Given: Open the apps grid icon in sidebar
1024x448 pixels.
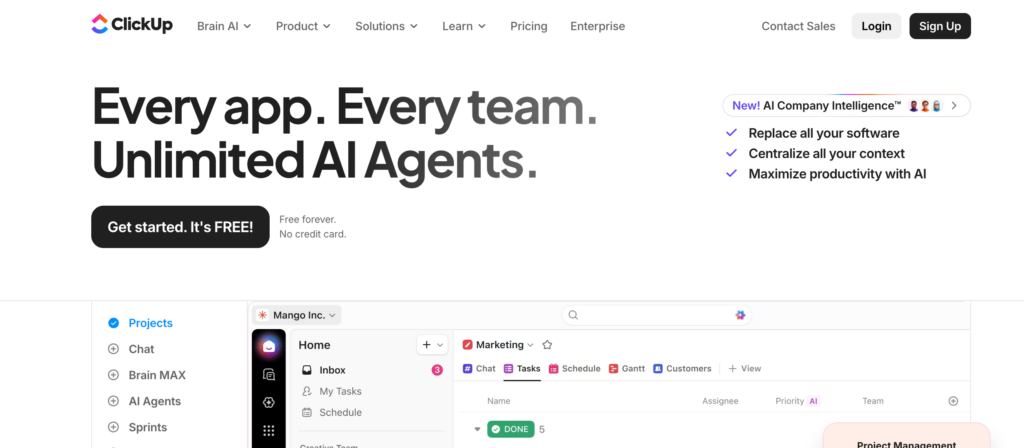Looking at the screenshot, I should pos(268,431).
